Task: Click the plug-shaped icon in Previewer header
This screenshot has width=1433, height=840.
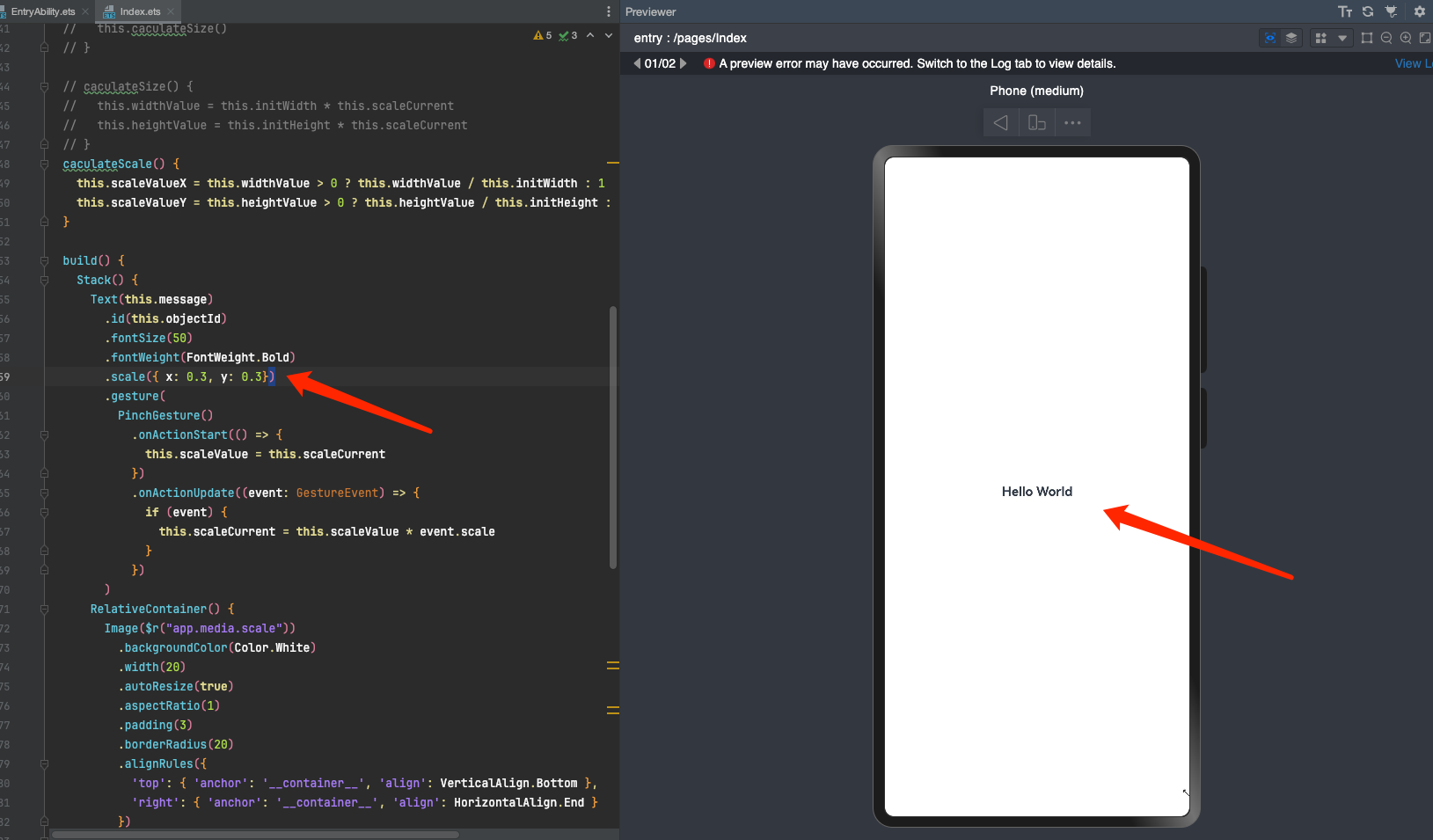Action: coord(1391,11)
